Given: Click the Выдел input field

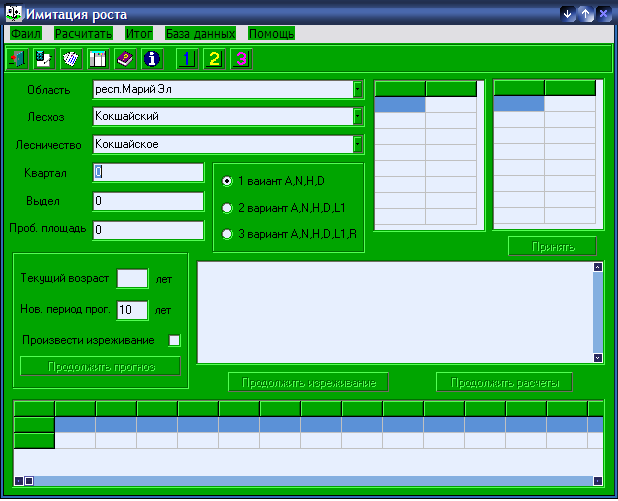Looking at the screenshot, I should point(148,201).
